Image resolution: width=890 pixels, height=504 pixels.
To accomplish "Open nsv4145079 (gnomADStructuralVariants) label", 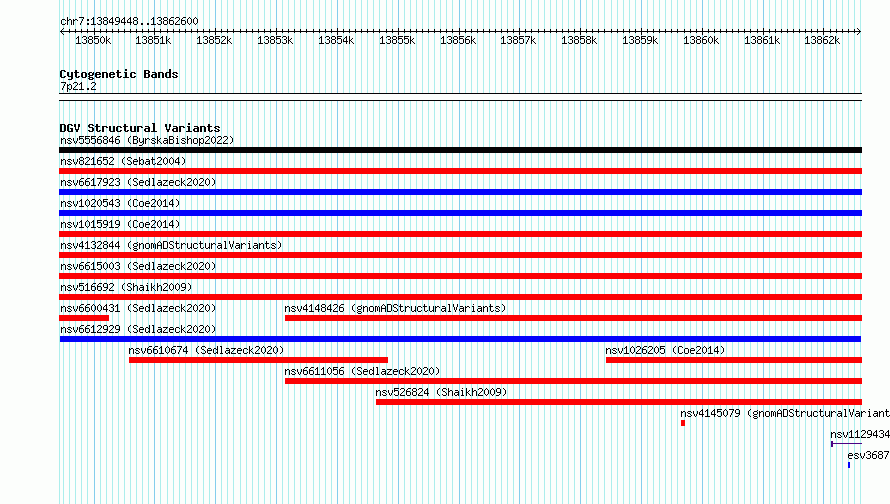I will click(785, 413).
